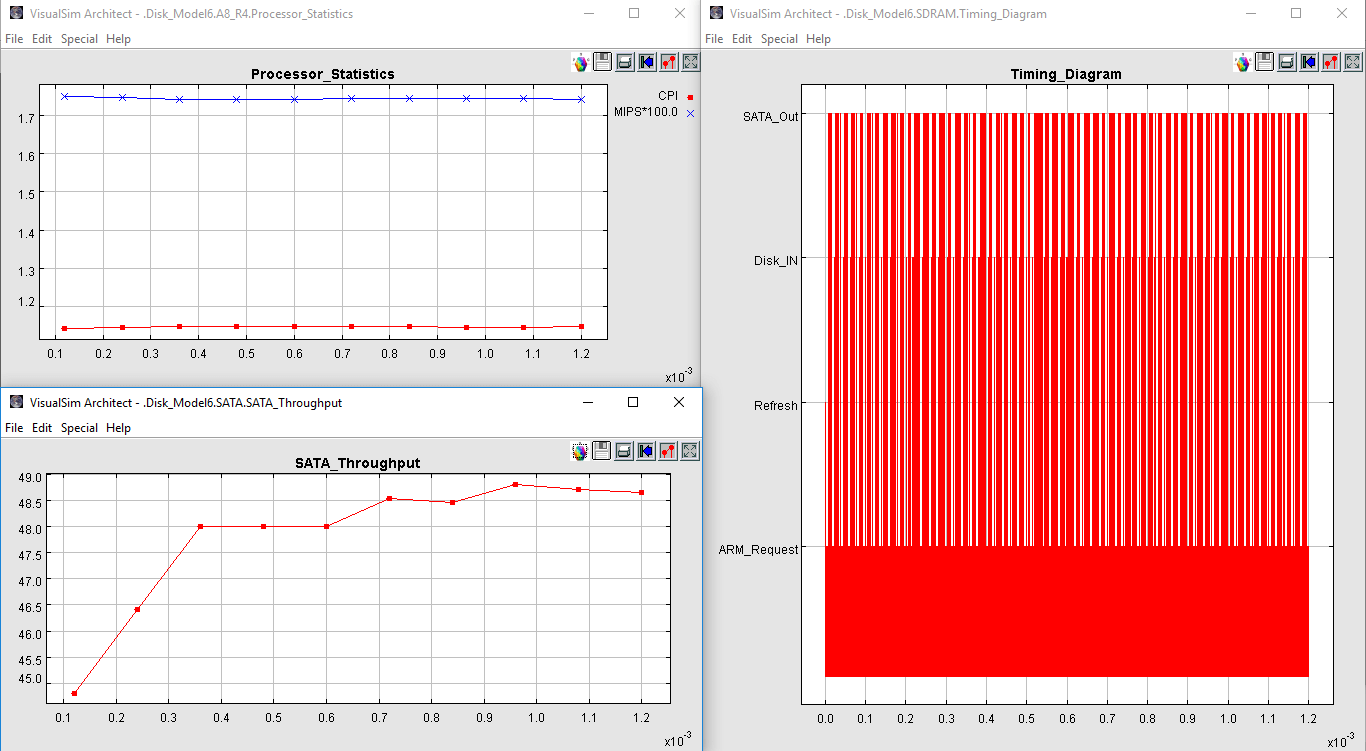Reset axes using the blue arrow icon in Timing_Diagram

pyautogui.click(x=1308, y=62)
